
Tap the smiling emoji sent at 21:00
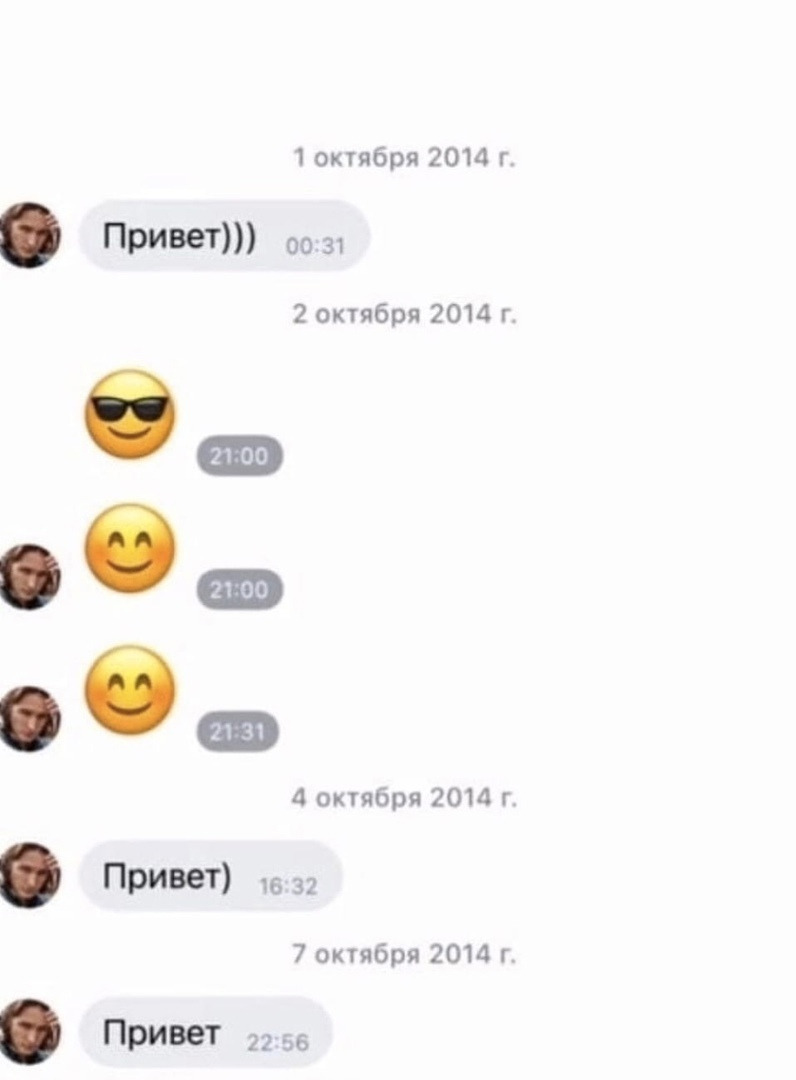pyautogui.click(x=130, y=548)
